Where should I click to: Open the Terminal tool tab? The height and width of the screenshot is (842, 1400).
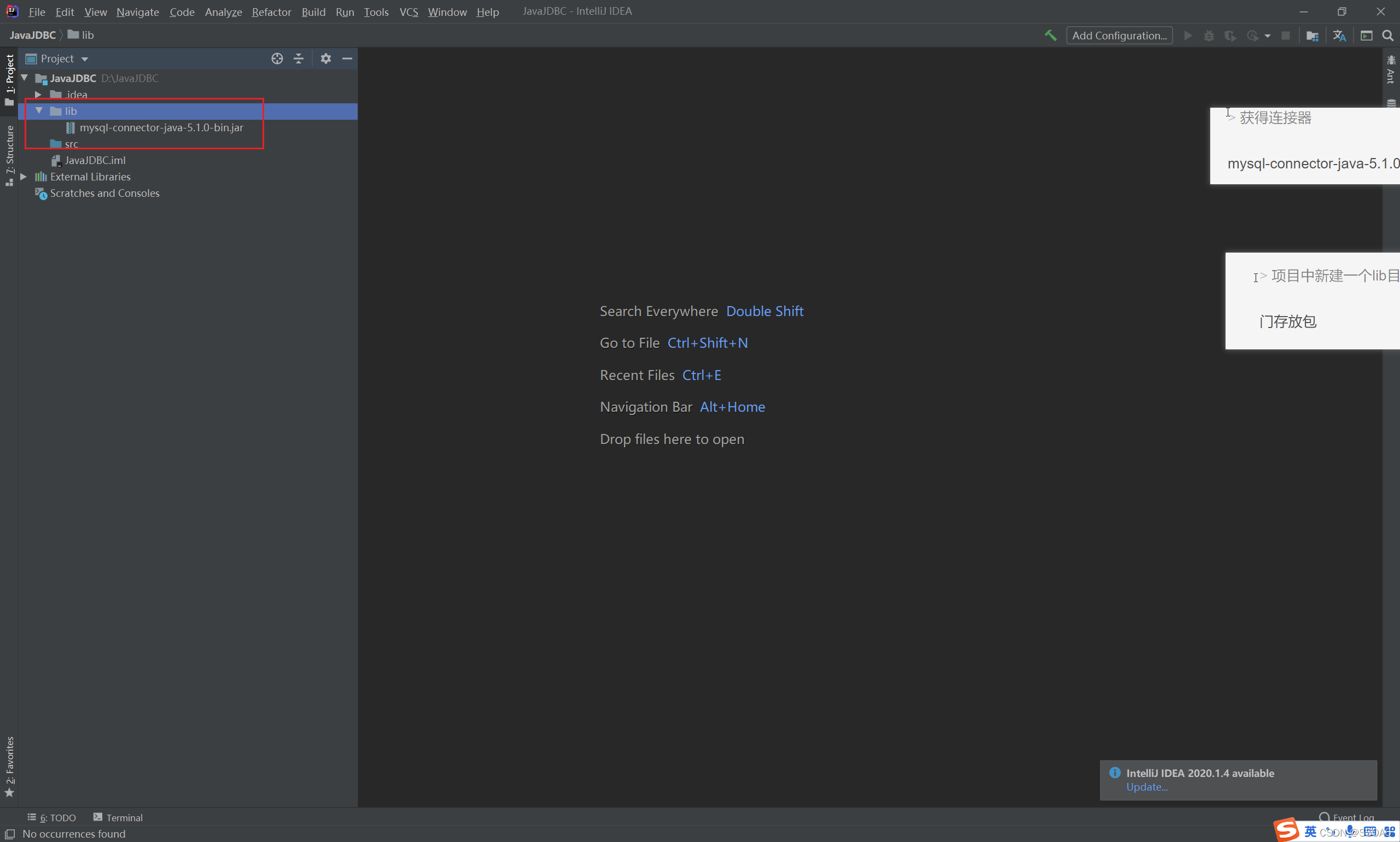tap(119, 817)
